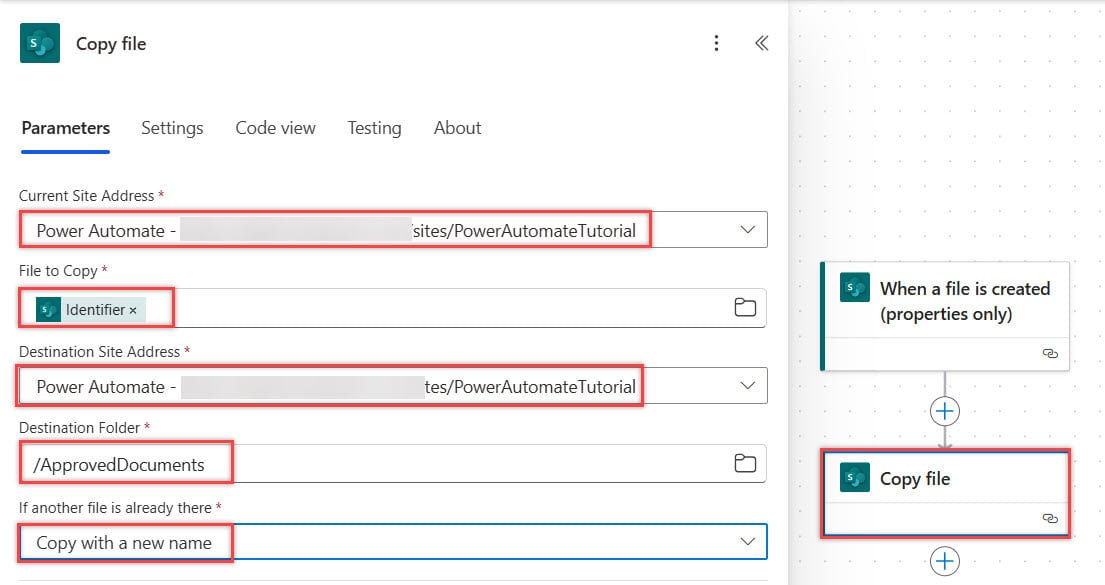Image resolution: width=1105 pixels, height=585 pixels.
Task: Click inside the File to Copy field
Action: pyautogui.click(x=393, y=308)
